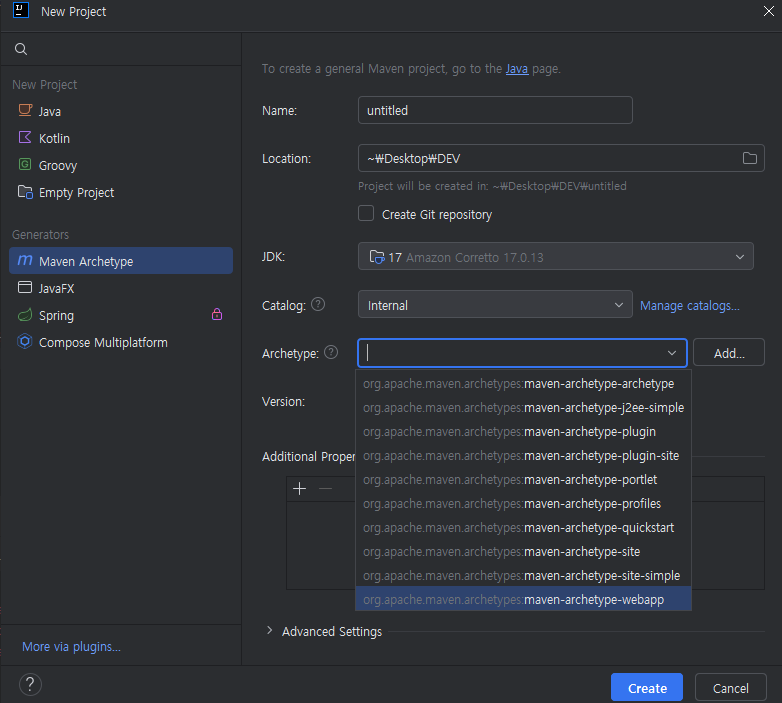Choose maven-archetype-archetype from the list

523,383
